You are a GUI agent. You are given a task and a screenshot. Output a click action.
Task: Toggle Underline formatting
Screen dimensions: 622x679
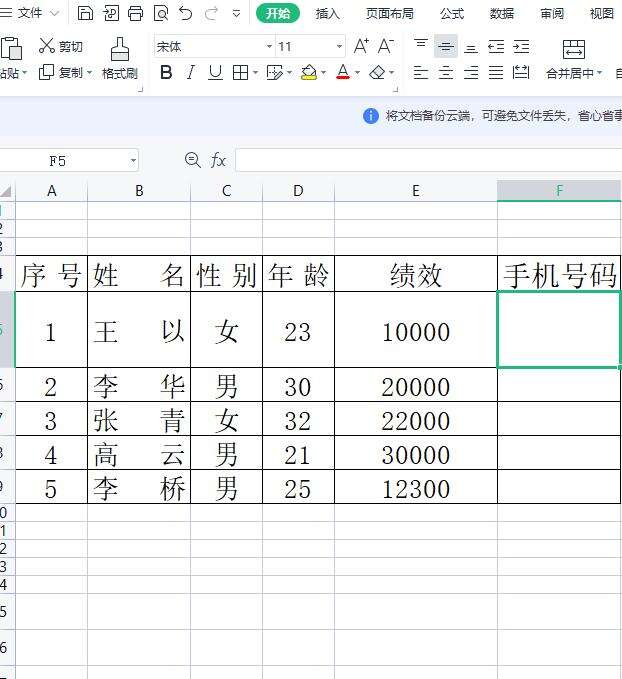point(215,72)
